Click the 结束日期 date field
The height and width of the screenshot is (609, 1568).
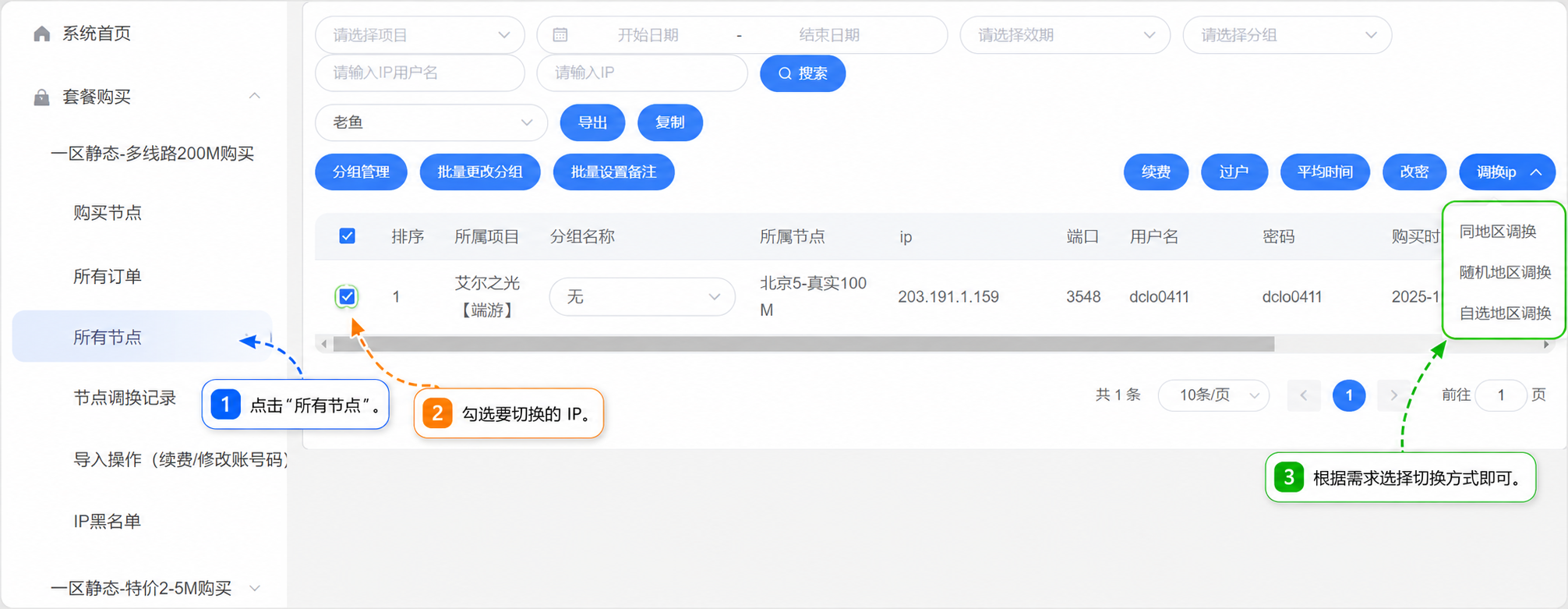(829, 35)
